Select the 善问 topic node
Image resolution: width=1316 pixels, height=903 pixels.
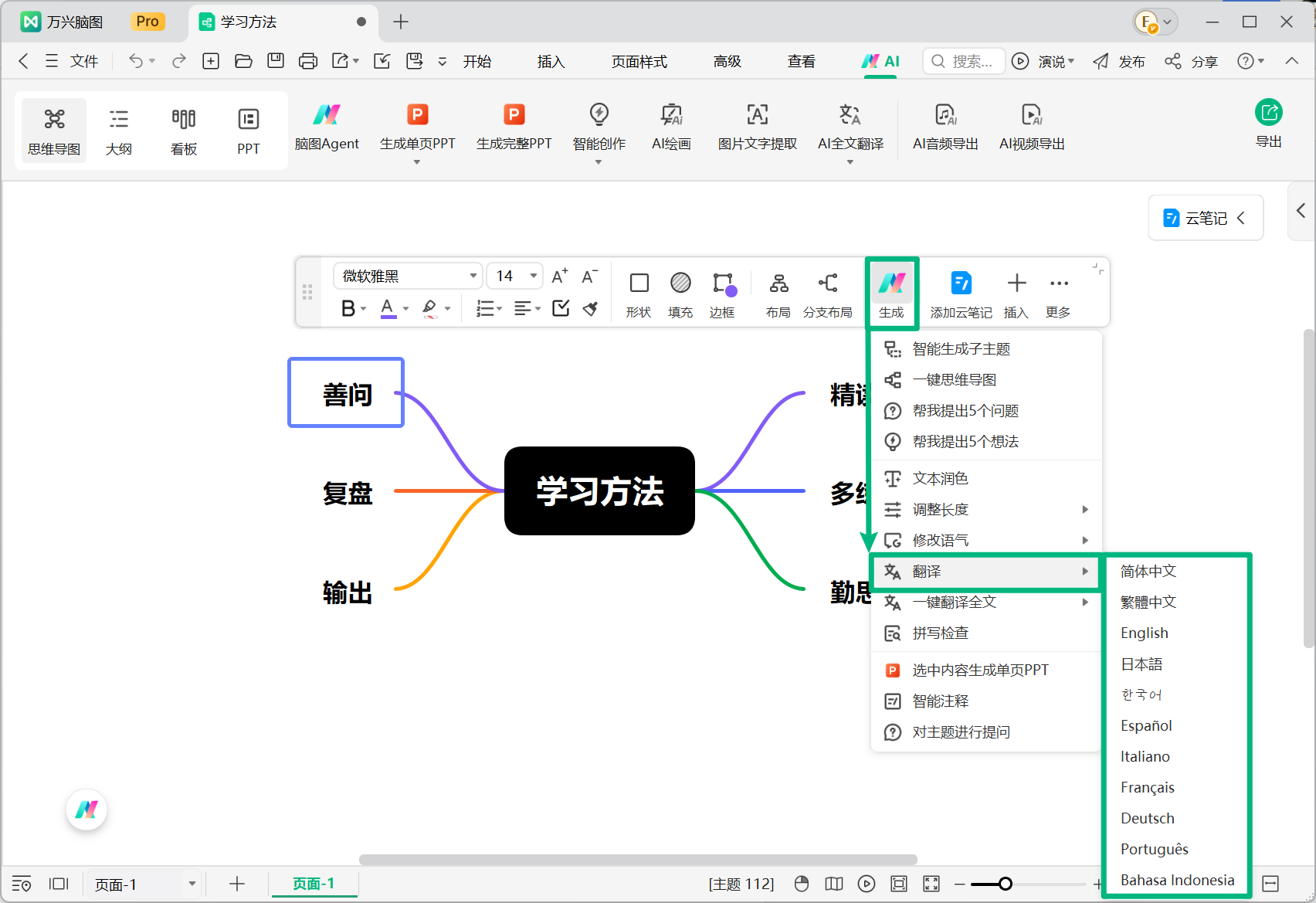[x=347, y=393]
